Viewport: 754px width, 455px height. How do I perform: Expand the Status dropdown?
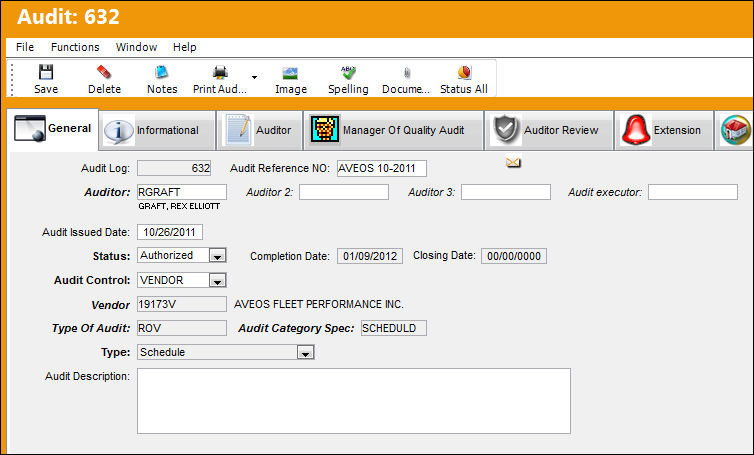(x=217, y=256)
